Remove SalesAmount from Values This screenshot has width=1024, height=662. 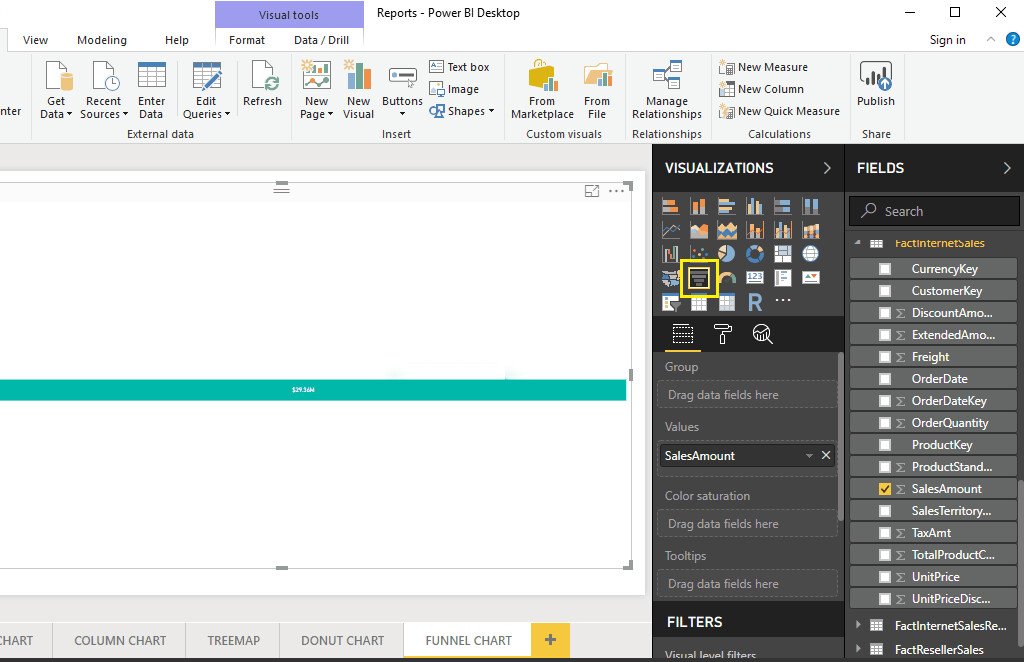(826, 456)
